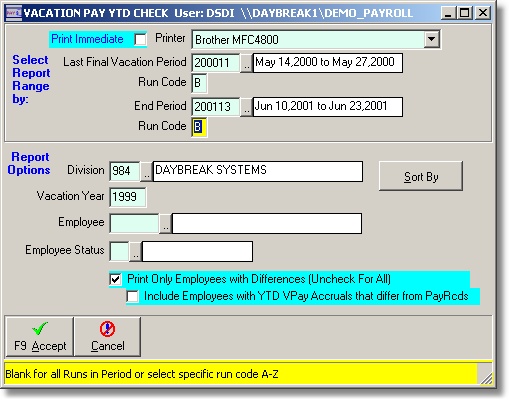Toggle the Print Immediate checkbox

[140, 39]
